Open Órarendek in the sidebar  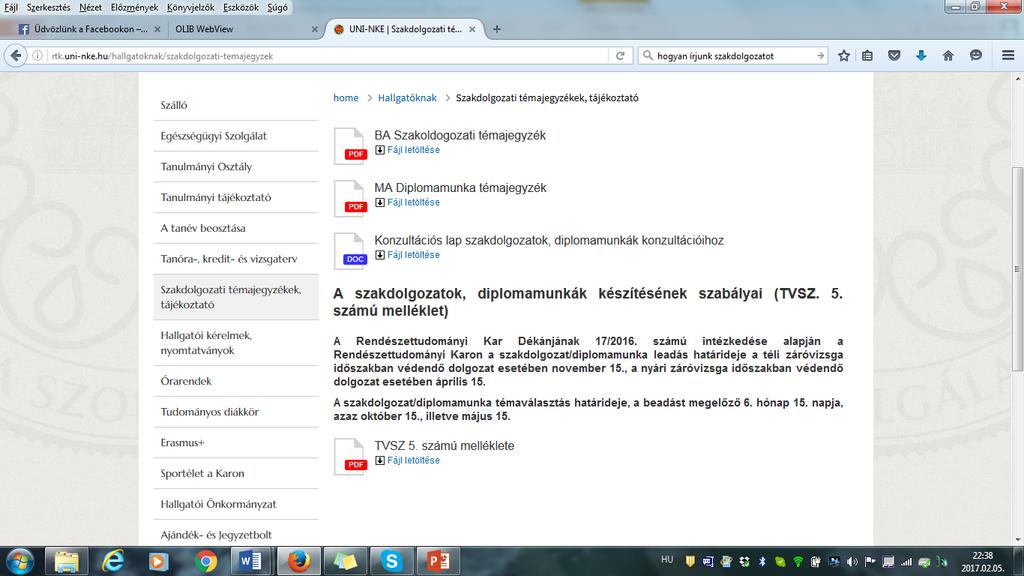coord(236,381)
